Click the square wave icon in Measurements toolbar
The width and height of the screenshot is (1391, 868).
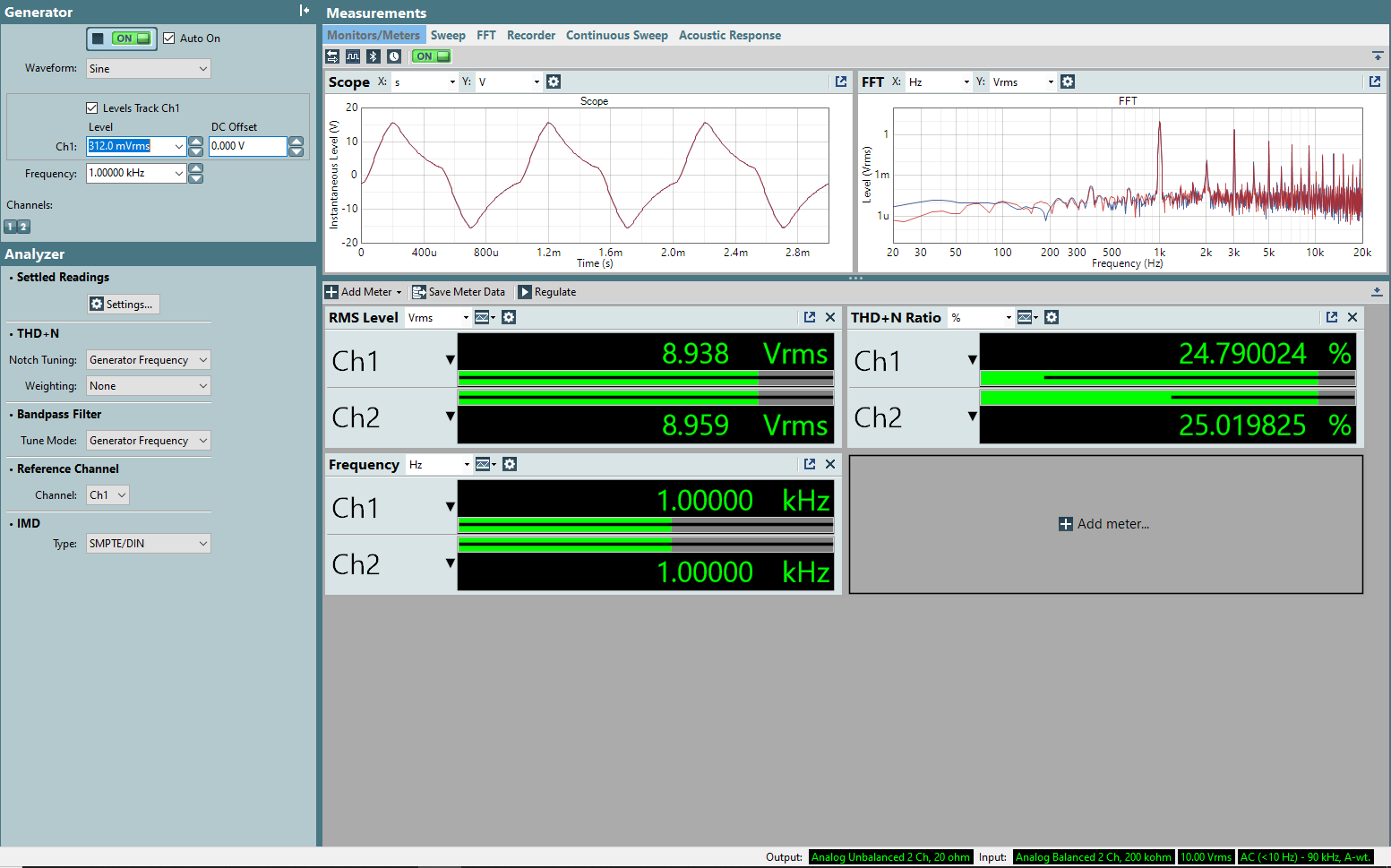[353, 56]
